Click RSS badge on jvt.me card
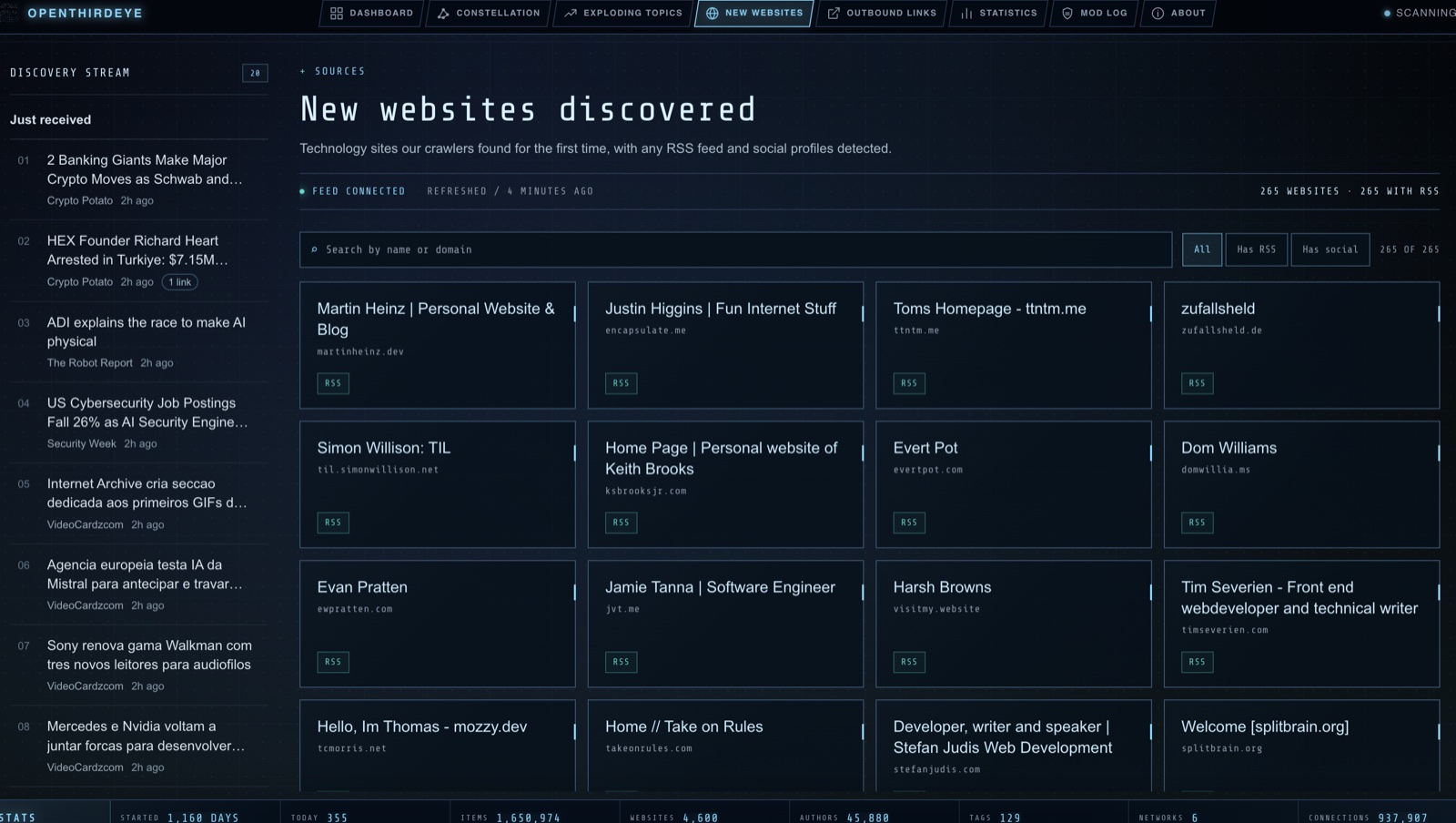Image resolution: width=1456 pixels, height=823 pixels. [622, 662]
